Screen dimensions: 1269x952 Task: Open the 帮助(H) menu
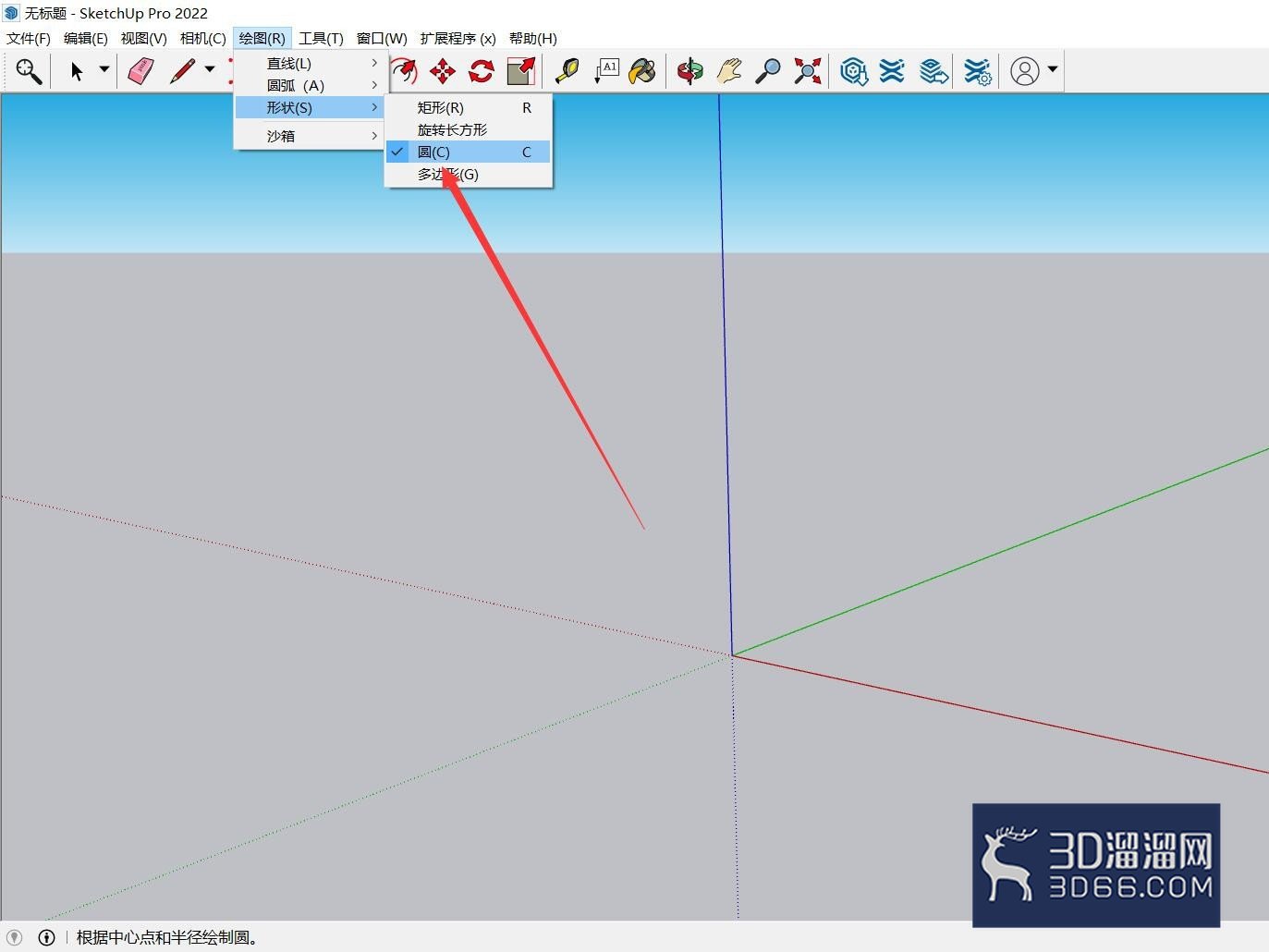[533, 38]
